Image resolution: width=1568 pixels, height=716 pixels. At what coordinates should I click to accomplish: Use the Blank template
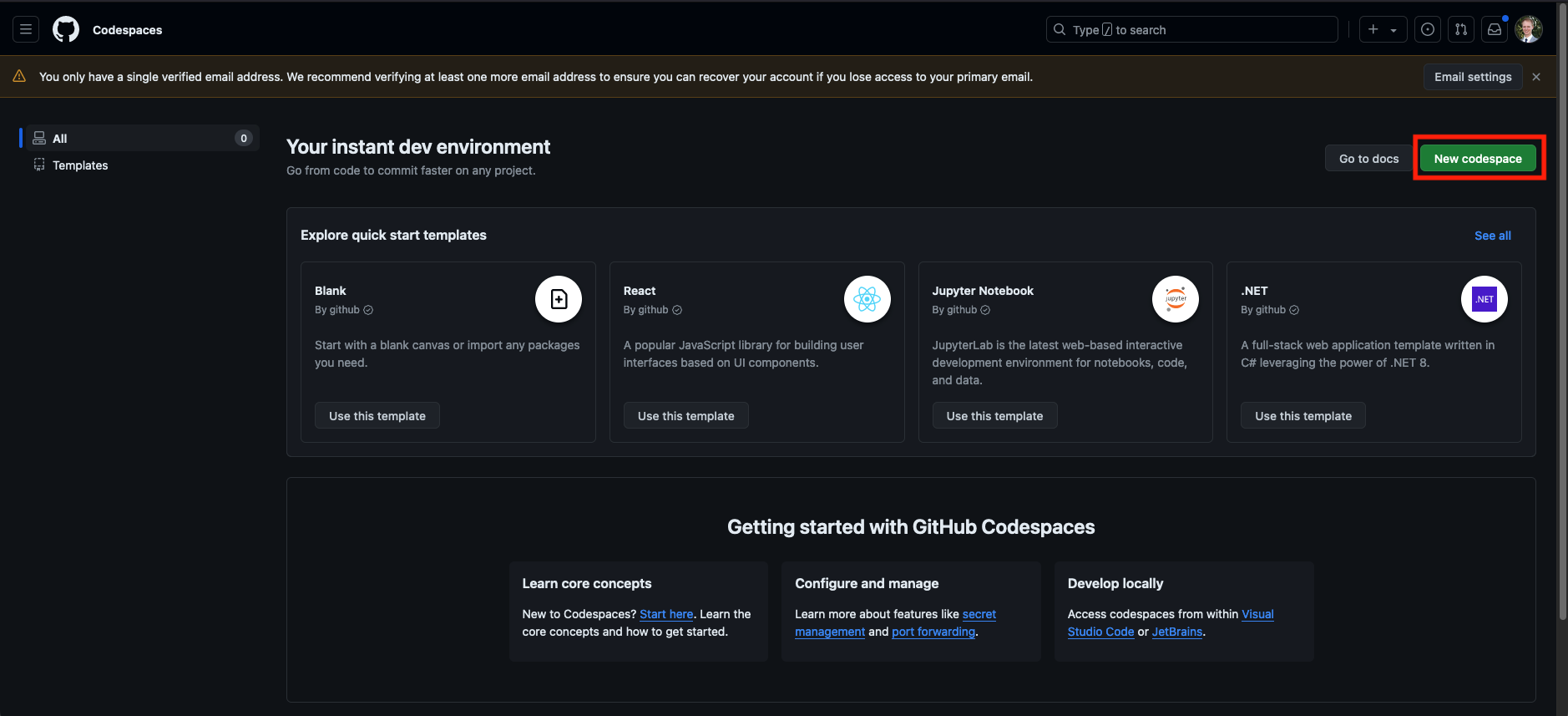tap(377, 416)
